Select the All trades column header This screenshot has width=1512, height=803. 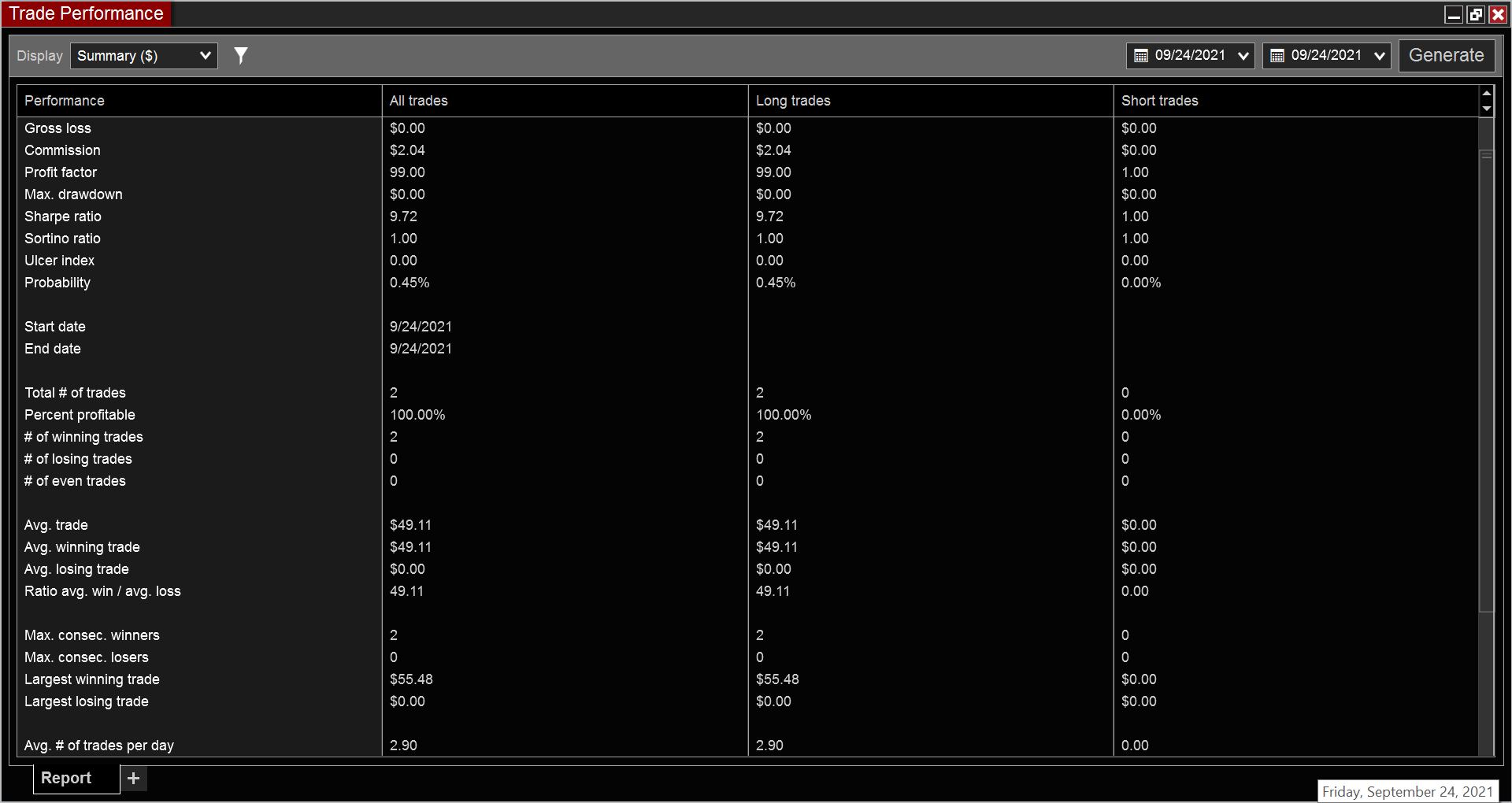[565, 101]
